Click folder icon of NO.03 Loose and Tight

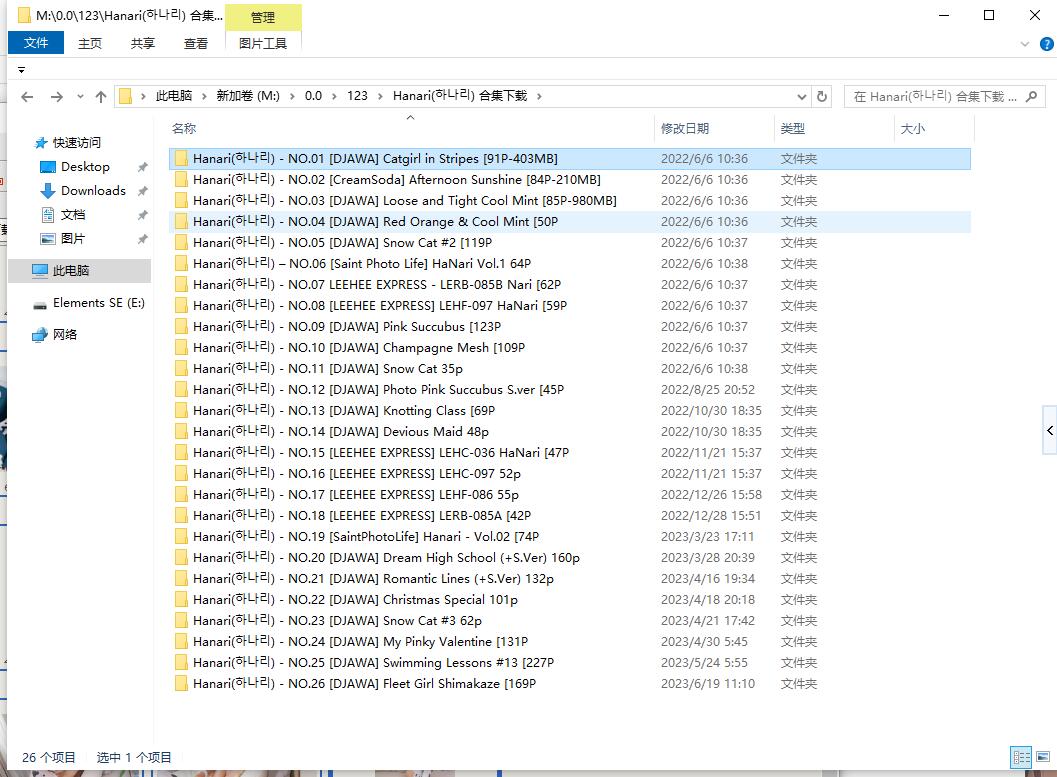(181, 200)
